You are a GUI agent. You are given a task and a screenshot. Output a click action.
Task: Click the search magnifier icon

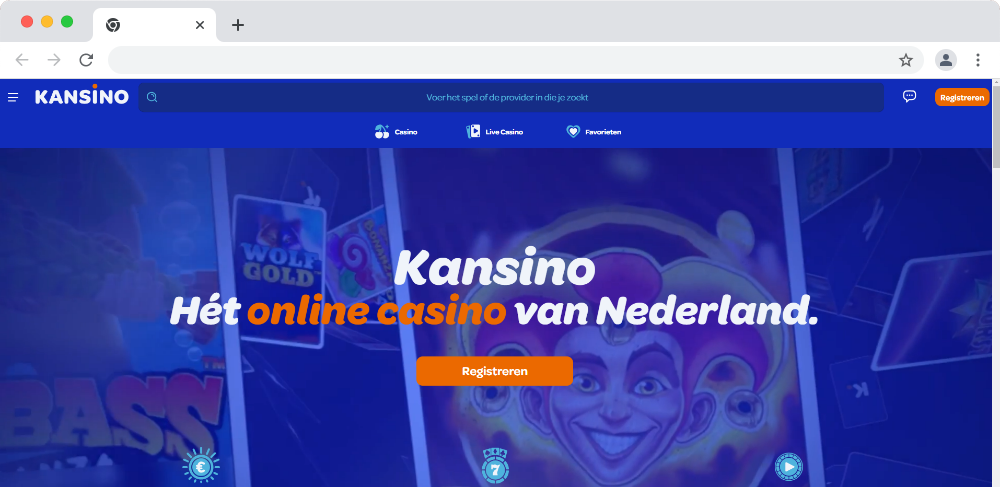tap(152, 98)
